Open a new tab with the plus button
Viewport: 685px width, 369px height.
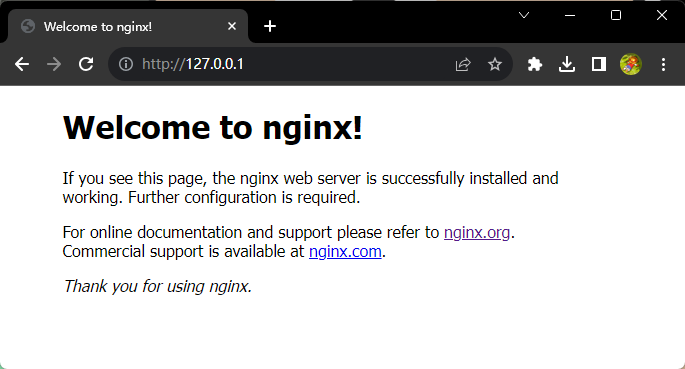[x=270, y=26]
